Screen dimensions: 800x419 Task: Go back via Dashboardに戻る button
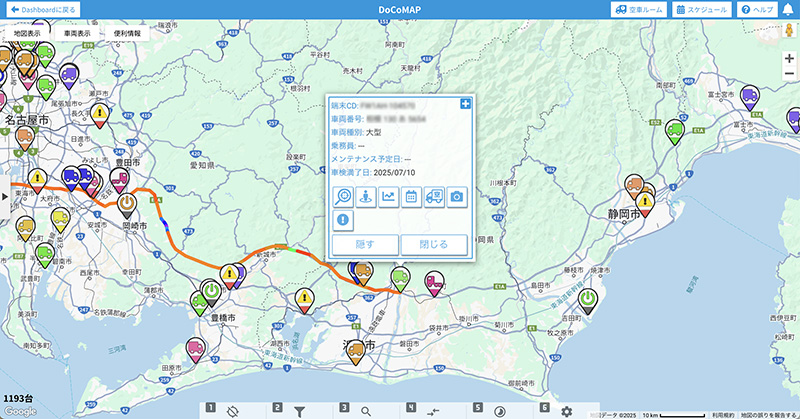(x=41, y=9)
